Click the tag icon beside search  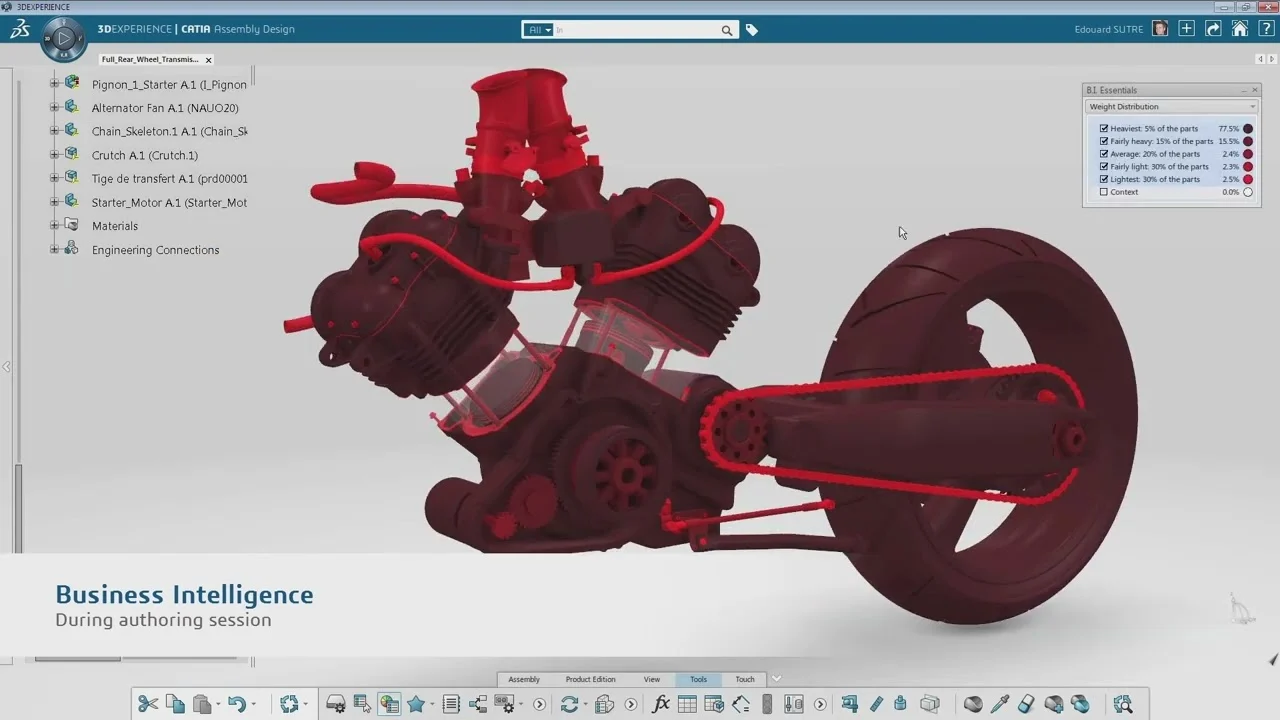752,30
